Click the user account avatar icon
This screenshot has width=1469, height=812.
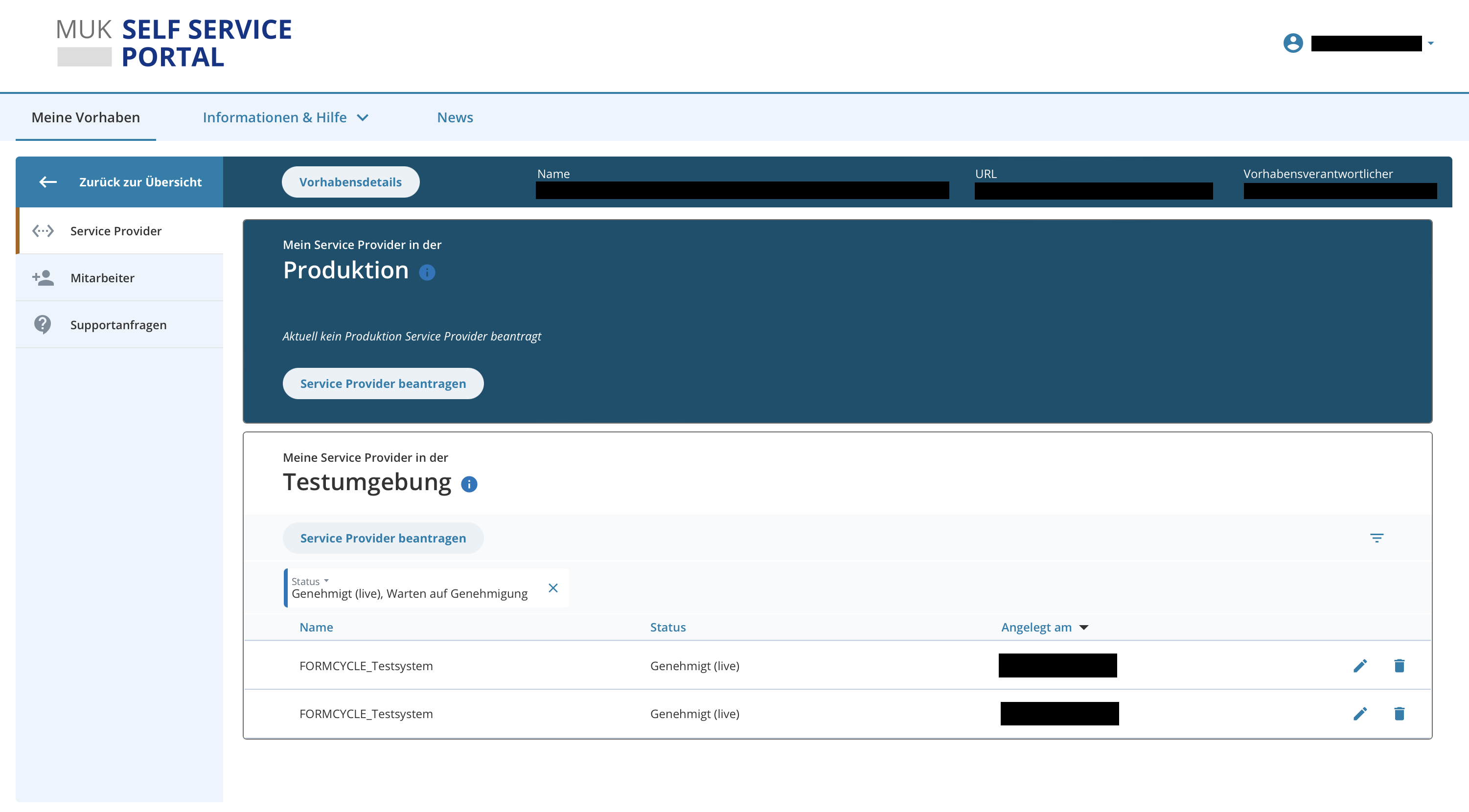1293,43
